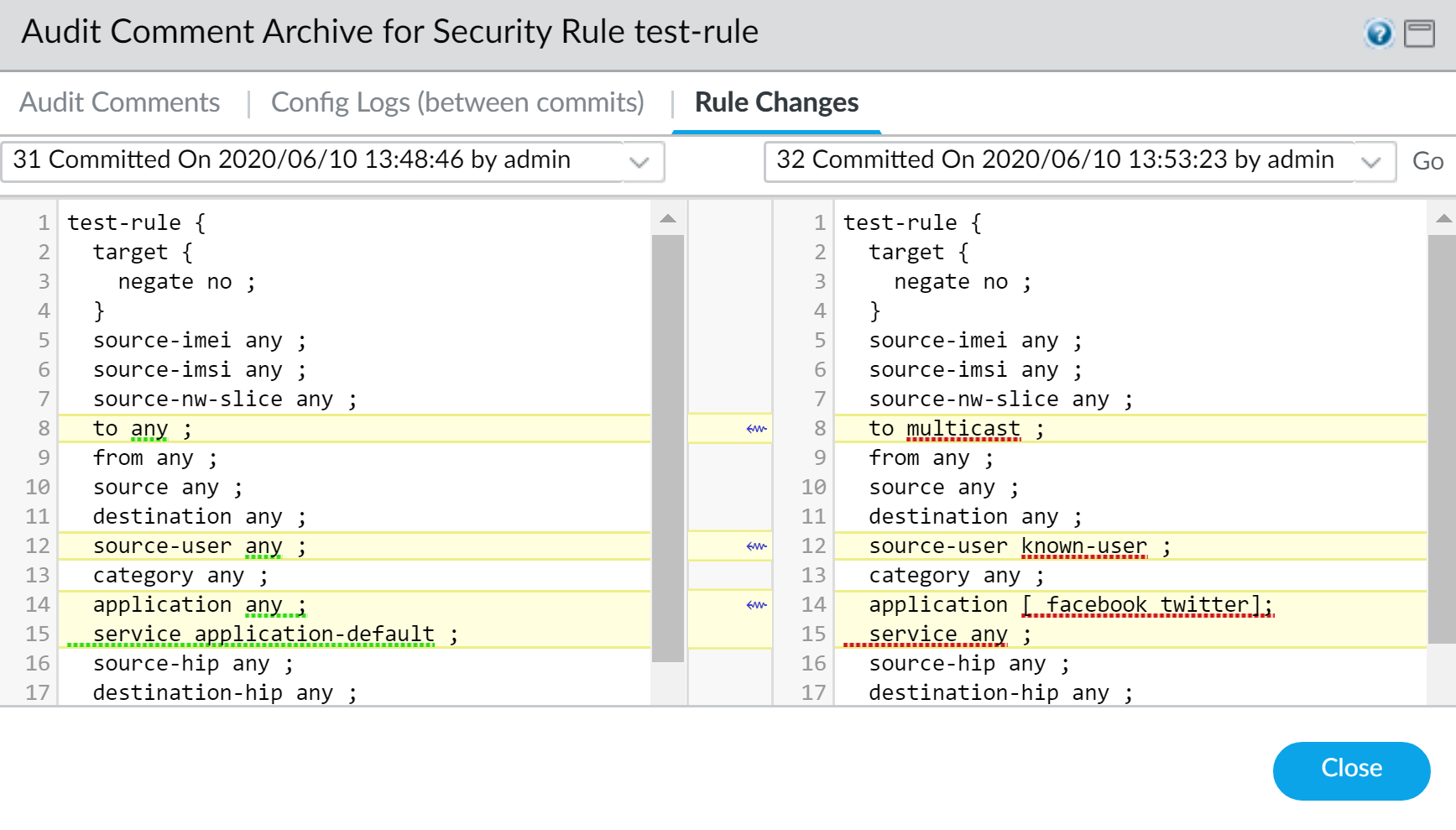Click 'source-user known-user' line in right pane

(1019, 546)
